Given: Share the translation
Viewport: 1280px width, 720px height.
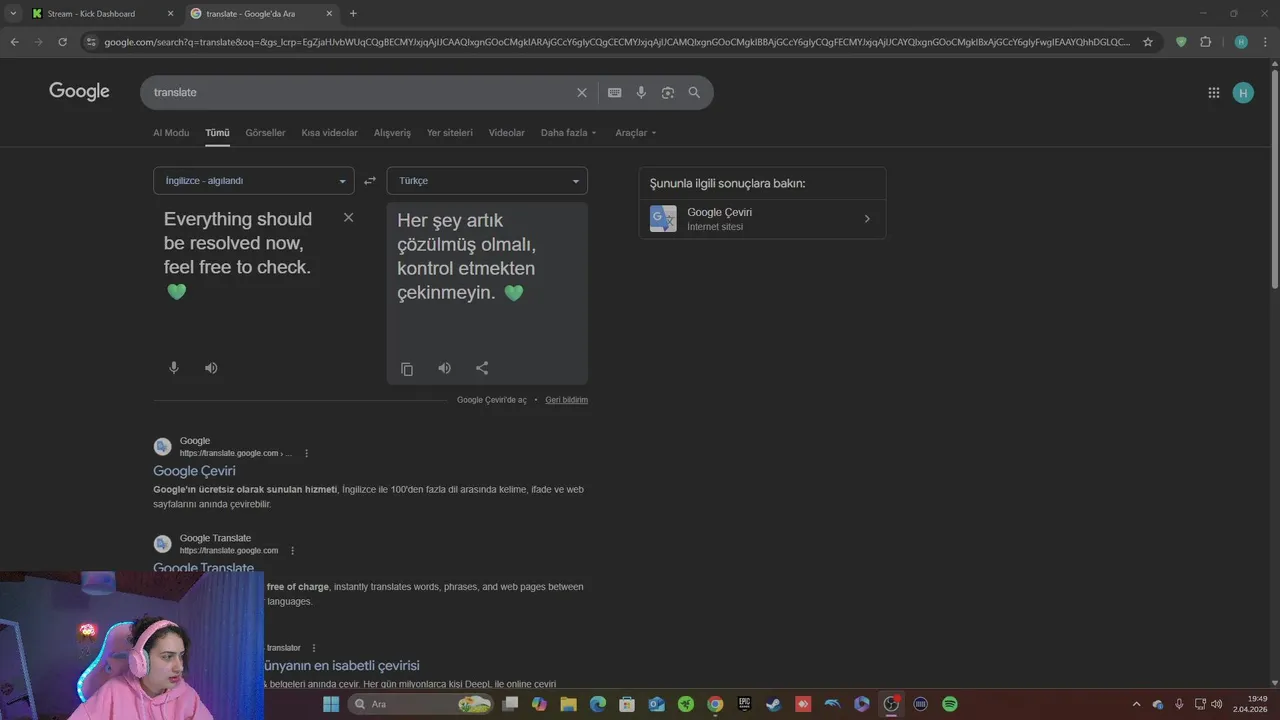Looking at the screenshot, I should tap(482, 368).
